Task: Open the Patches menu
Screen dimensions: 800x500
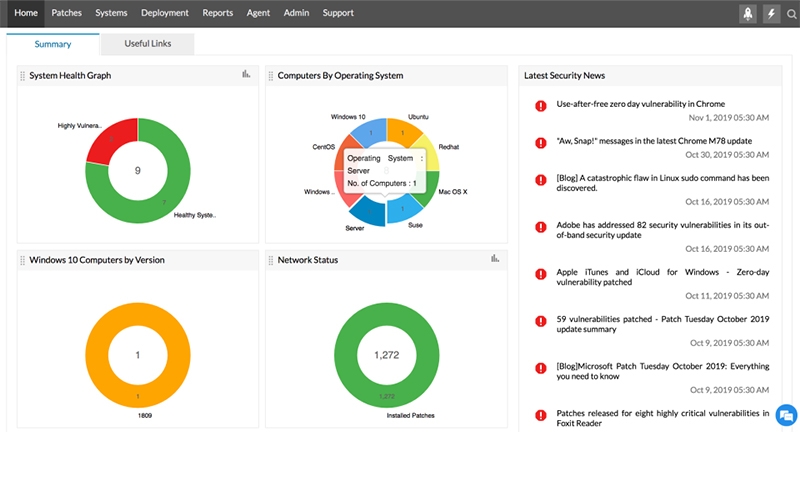Action: coord(66,13)
